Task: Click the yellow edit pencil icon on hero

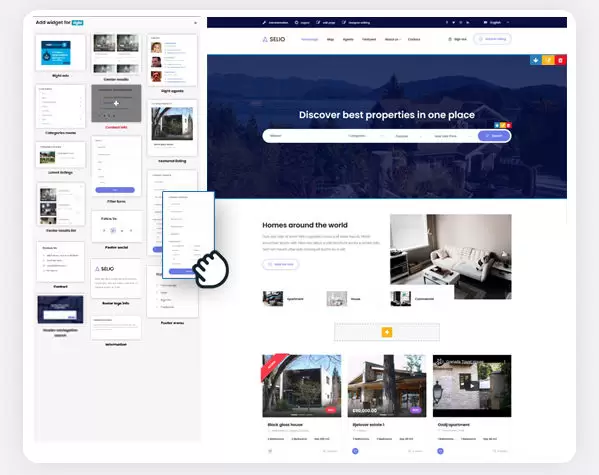Action: click(x=548, y=60)
